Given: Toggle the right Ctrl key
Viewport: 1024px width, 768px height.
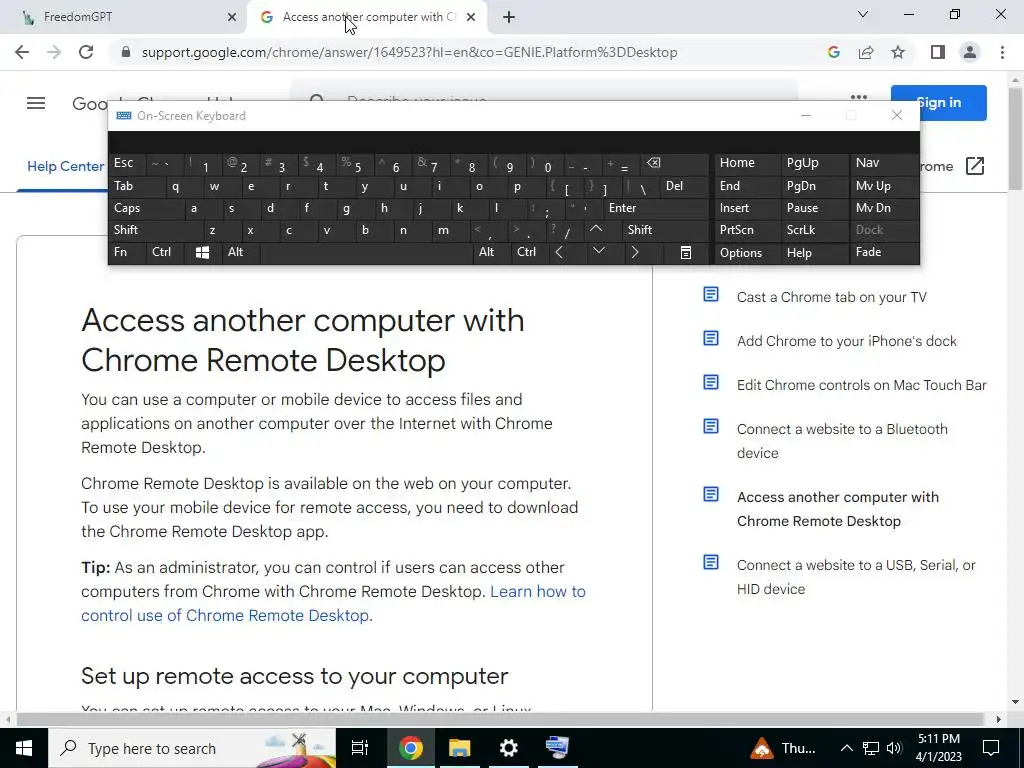Looking at the screenshot, I should coord(530,252).
